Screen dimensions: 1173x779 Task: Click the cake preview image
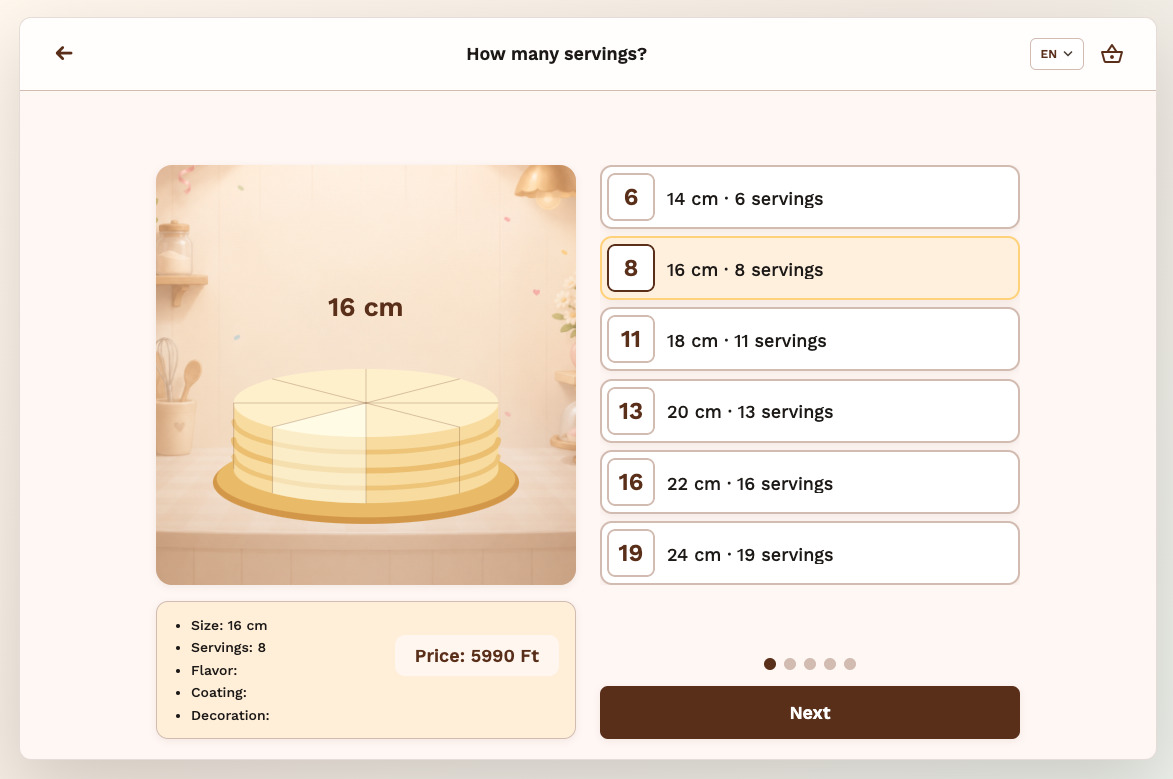tap(366, 375)
